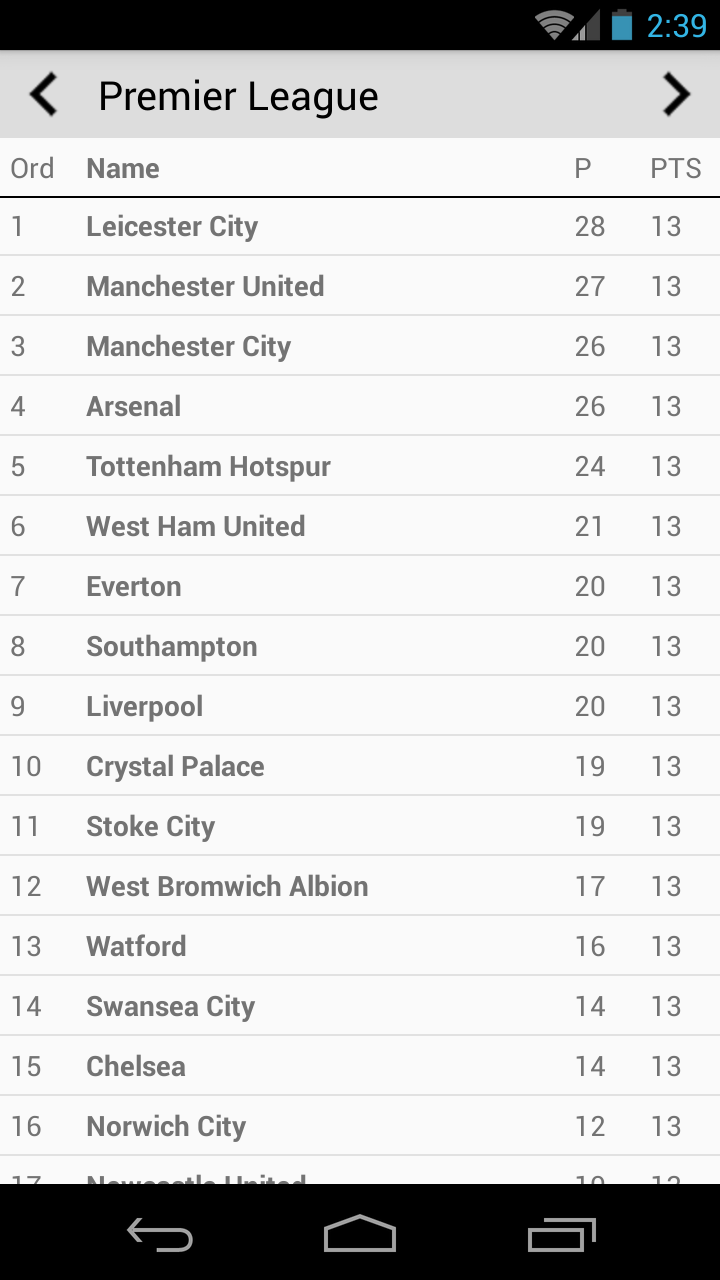This screenshot has height=1280, width=720.
Task: Click the Name column header
Action: [123, 169]
